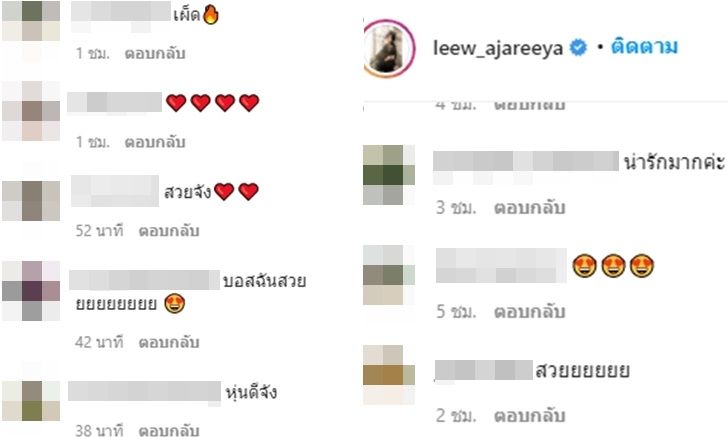Reply to the บอสฉันสวย comment

click(x=169, y=342)
